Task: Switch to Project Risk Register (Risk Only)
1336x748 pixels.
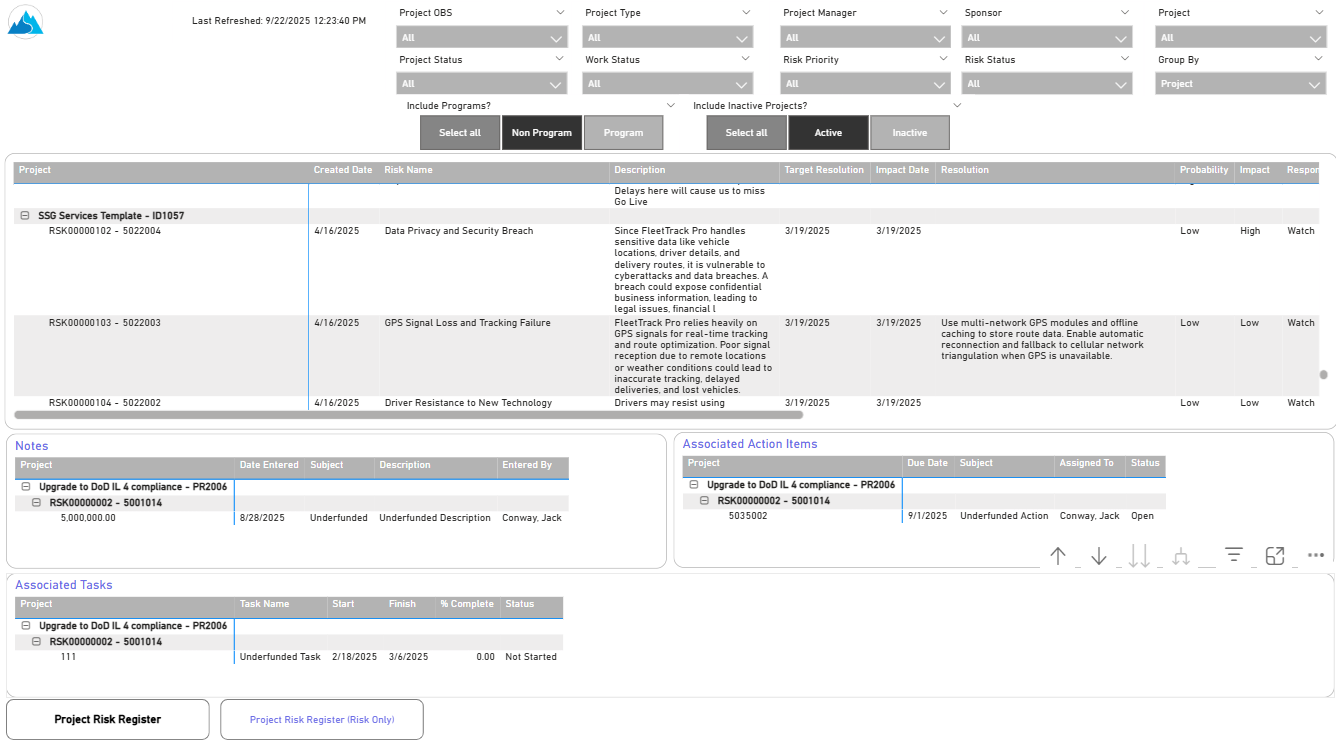Action: tap(322, 719)
